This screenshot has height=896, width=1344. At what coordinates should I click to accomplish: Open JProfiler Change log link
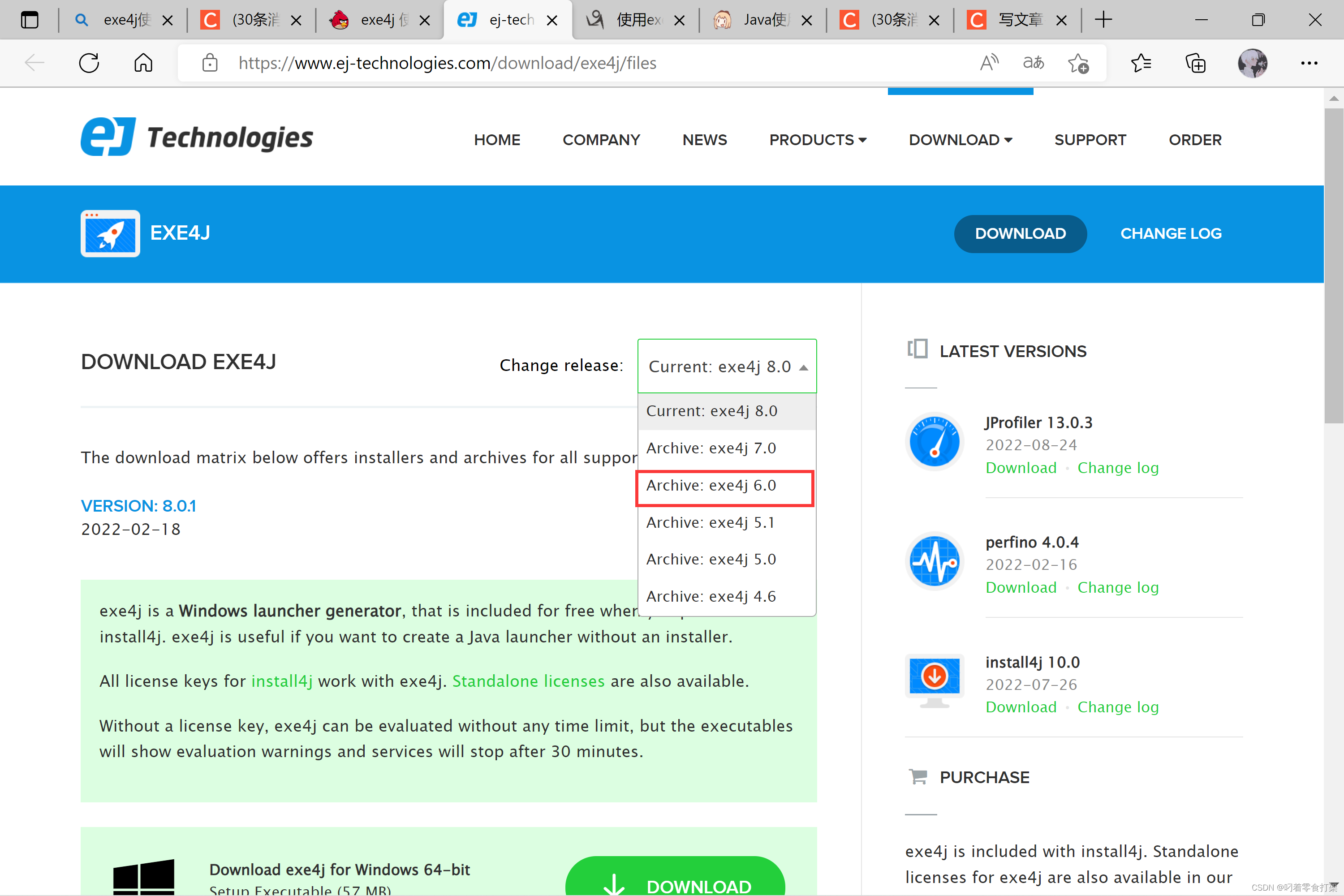pyautogui.click(x=1118, y=468)
